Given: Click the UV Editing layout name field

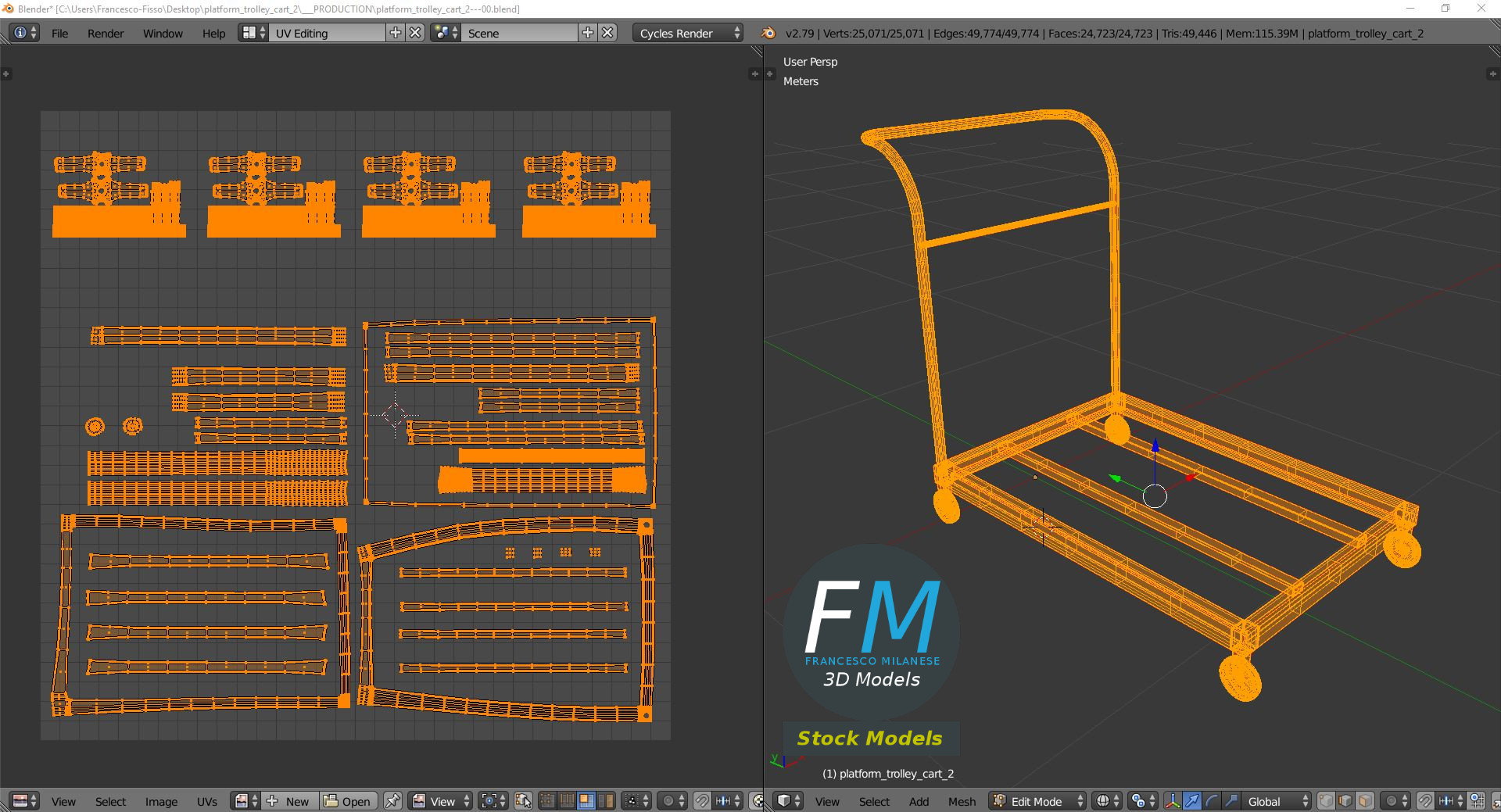Looking at the screenshot, I should point(327,33).
